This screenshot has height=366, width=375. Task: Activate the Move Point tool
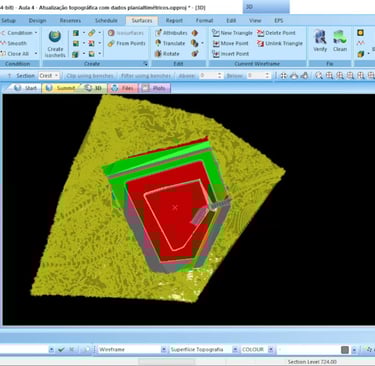tap(230, 43)
